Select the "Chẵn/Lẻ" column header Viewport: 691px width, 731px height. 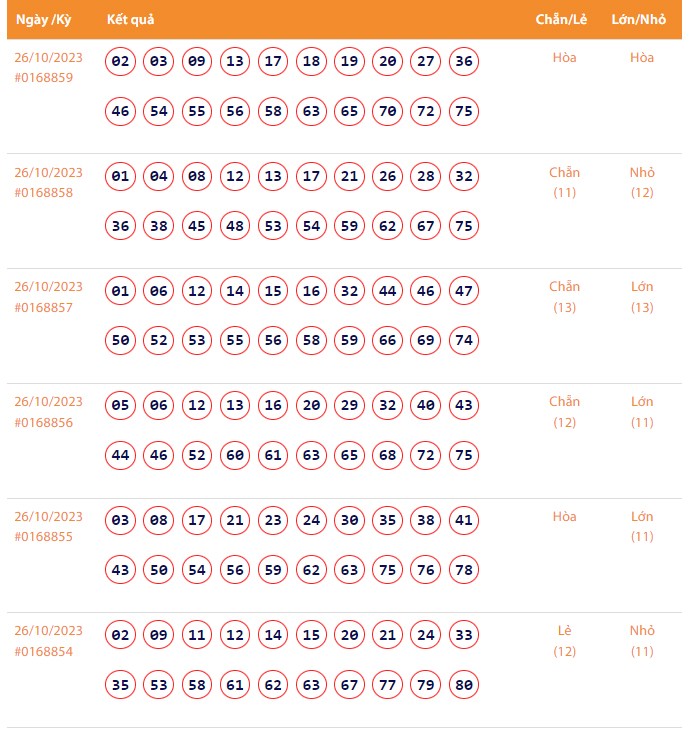(x=562, y=19)
